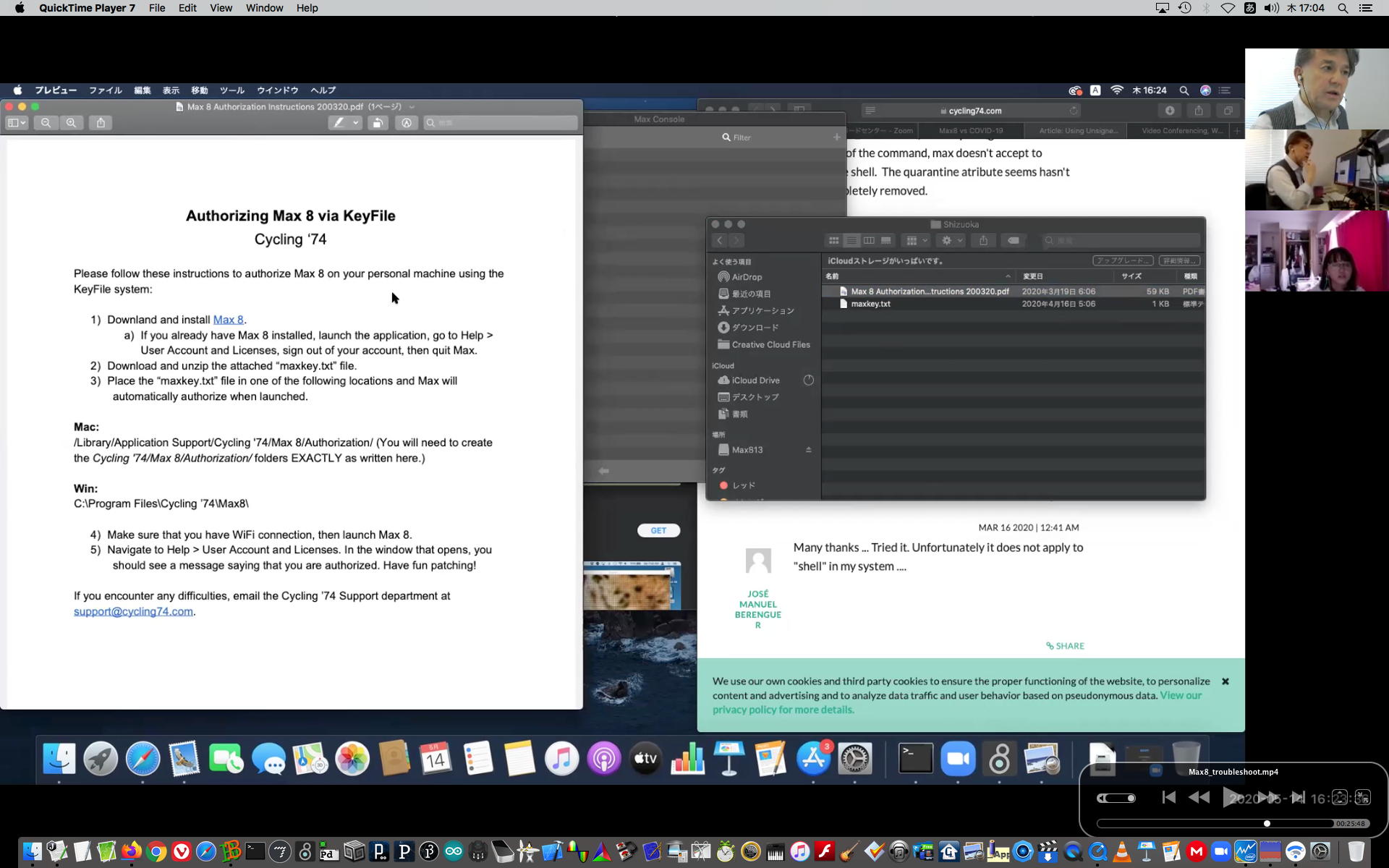Open the Window menu in QuickTime
Image resolution: width=1389 pixels, height=868 pixels.
tap(264, 8)
